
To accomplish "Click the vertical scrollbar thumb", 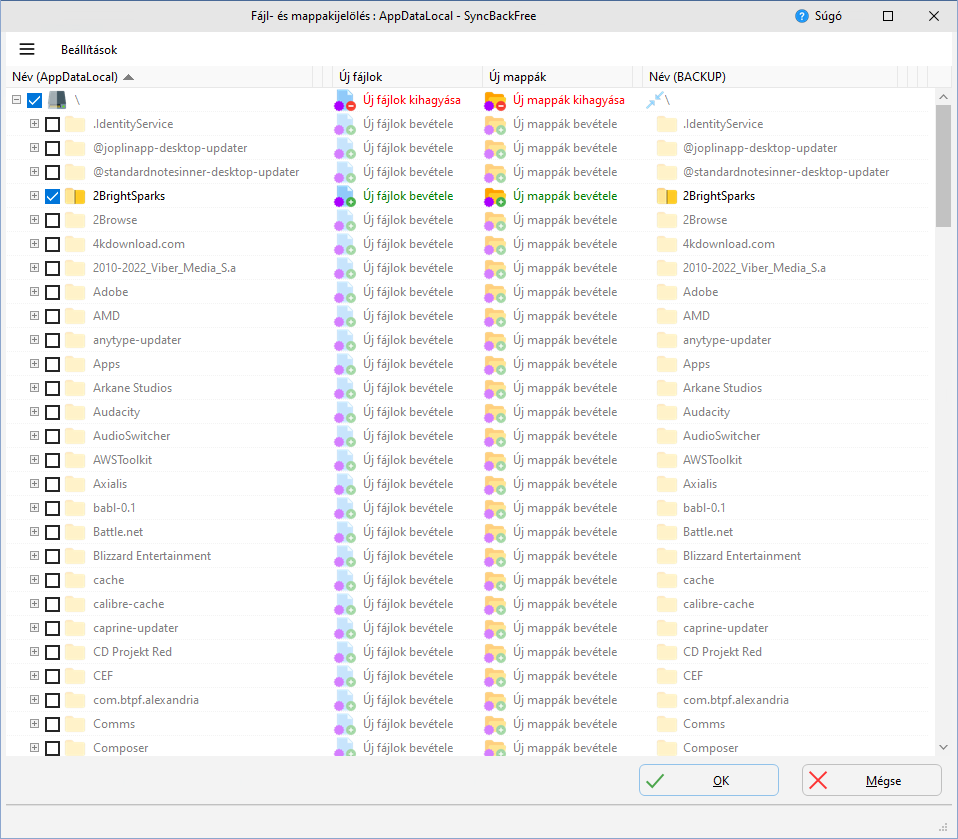I will 943,166.
